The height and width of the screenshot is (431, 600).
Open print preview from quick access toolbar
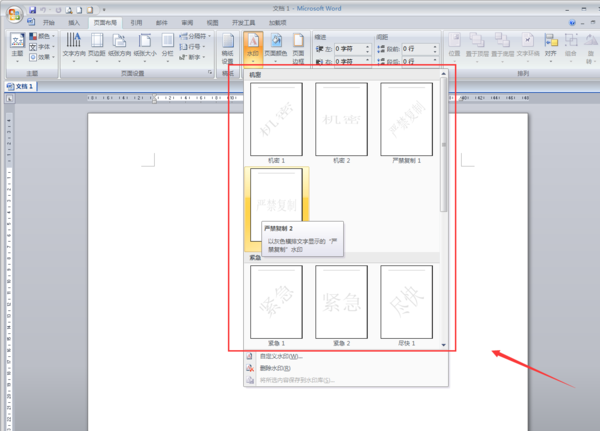pos(69,10)
